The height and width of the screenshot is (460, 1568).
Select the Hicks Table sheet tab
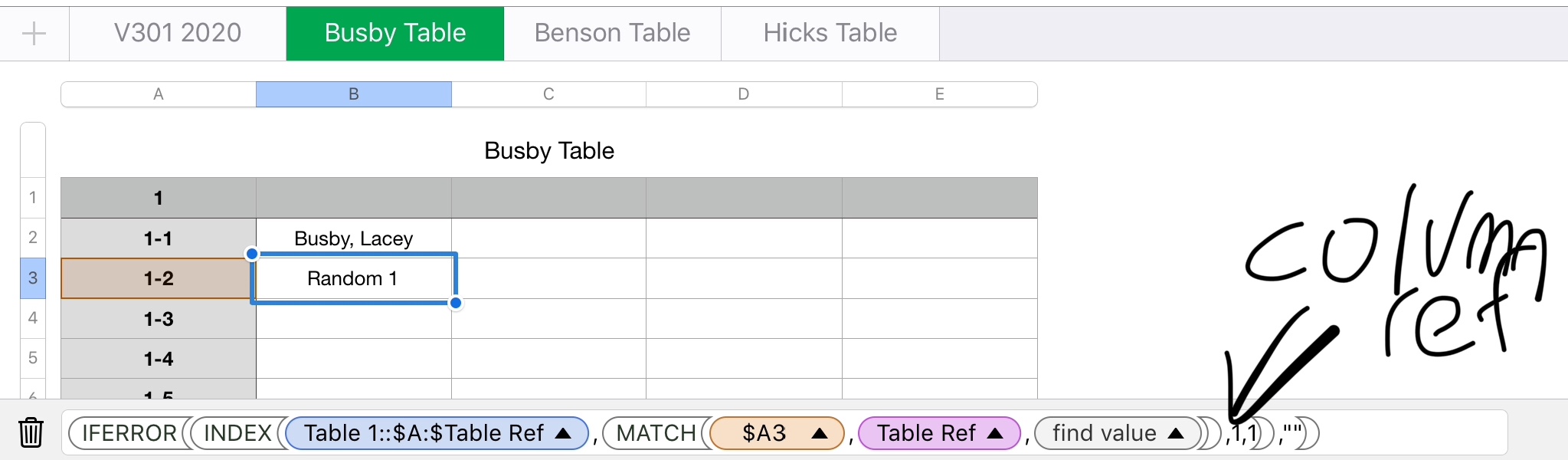coord(830,33)
